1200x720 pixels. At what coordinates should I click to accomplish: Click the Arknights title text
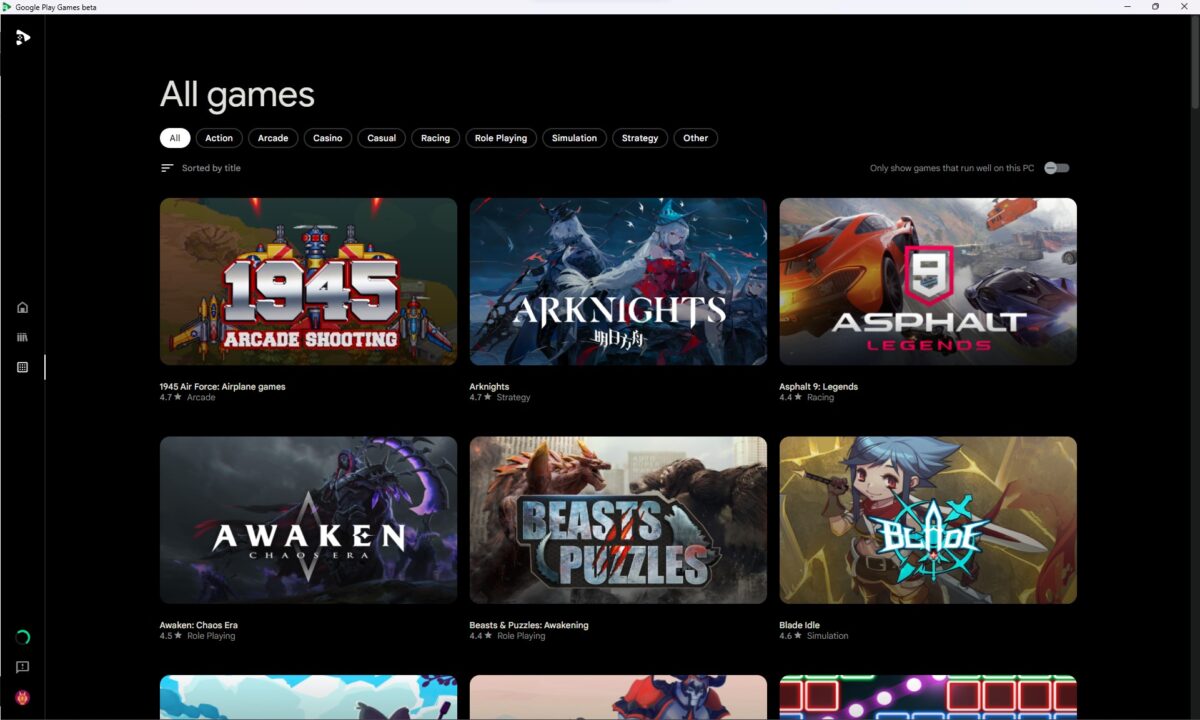489,386
